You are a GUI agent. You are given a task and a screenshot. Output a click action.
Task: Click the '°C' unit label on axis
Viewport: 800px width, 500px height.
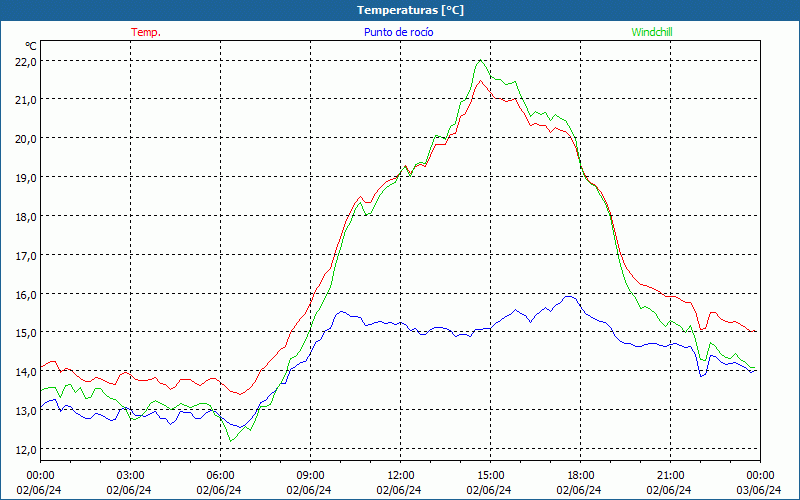pos(31,46)
